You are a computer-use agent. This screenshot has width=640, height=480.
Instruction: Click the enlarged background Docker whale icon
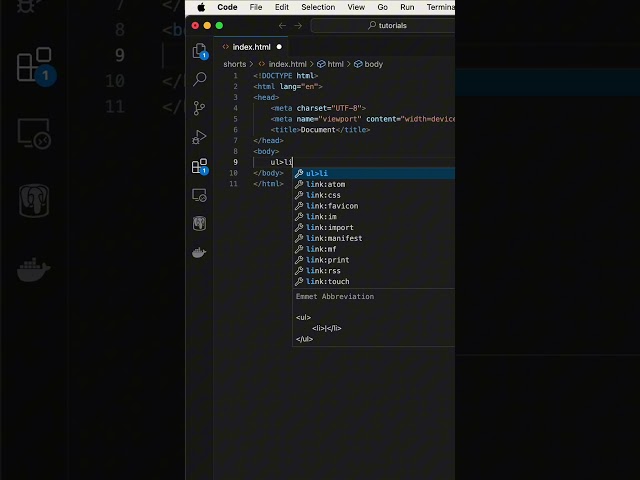[x=33, y=269]
